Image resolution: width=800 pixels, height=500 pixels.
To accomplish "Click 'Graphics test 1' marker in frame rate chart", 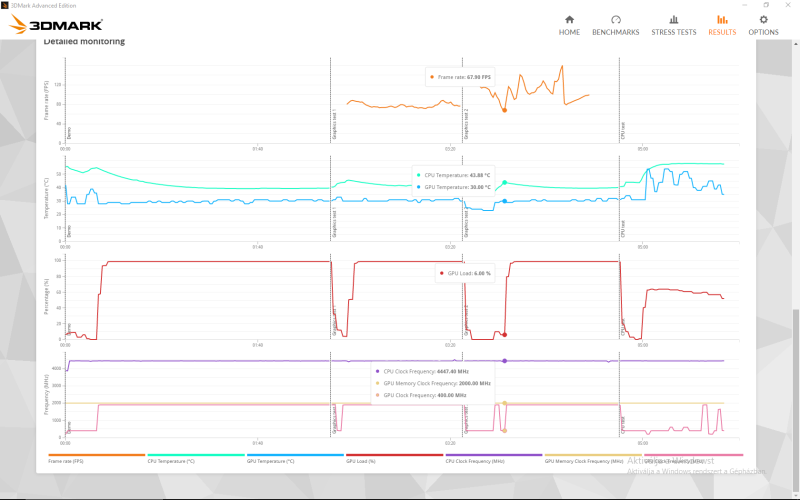I will coord(335,124).
